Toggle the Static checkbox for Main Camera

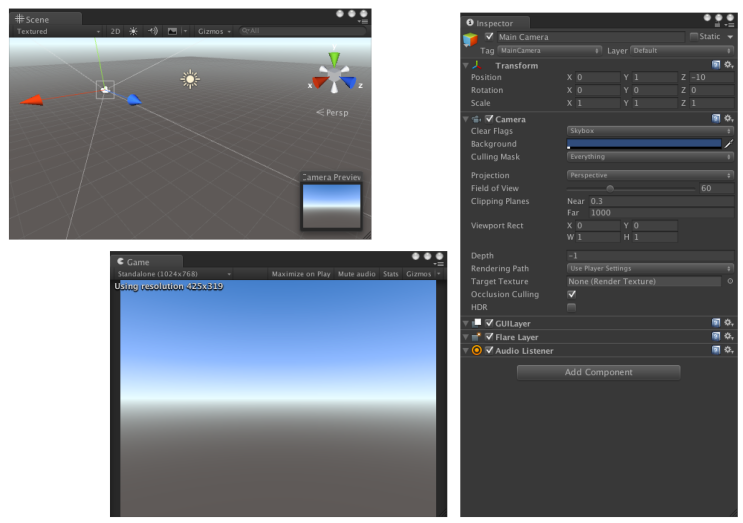(694, 36)
